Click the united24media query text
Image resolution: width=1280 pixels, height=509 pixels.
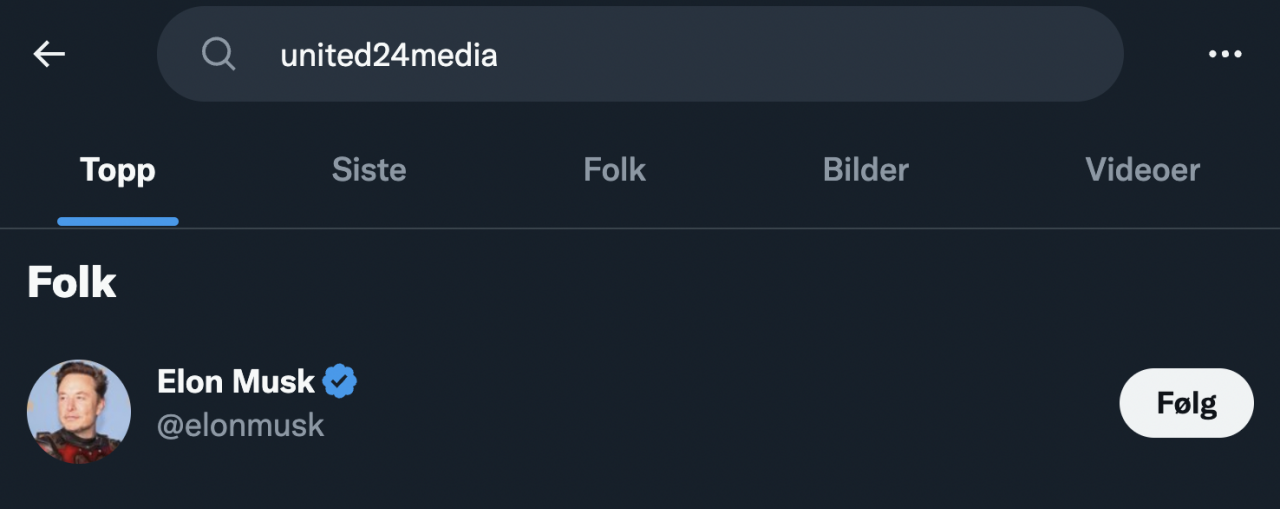point(388,55)
